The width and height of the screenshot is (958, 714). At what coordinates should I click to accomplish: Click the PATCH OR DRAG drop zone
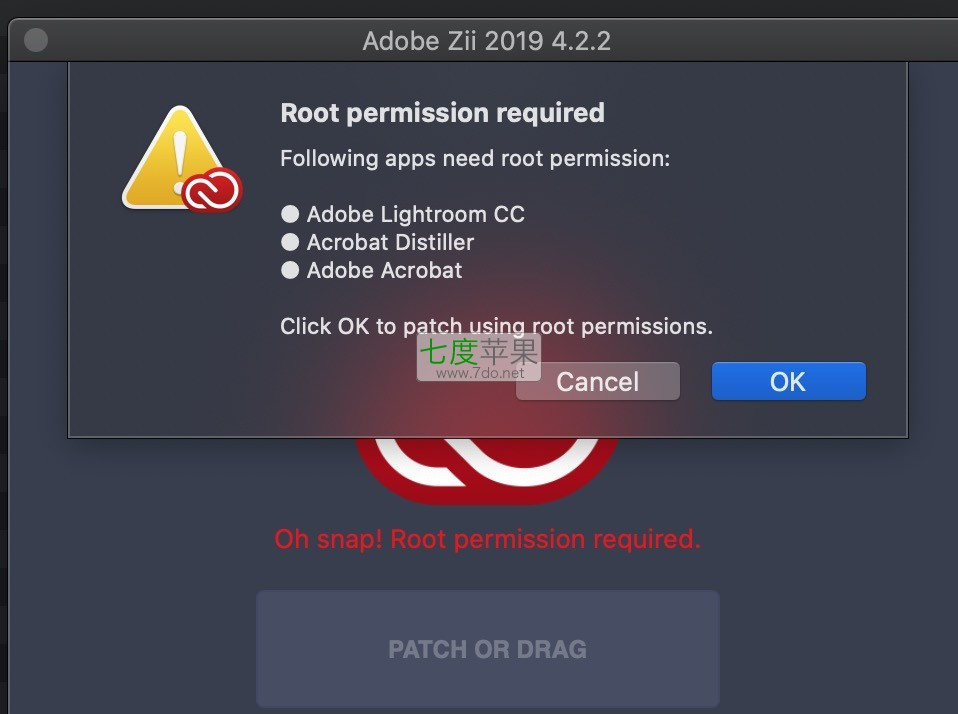(487, 648)
